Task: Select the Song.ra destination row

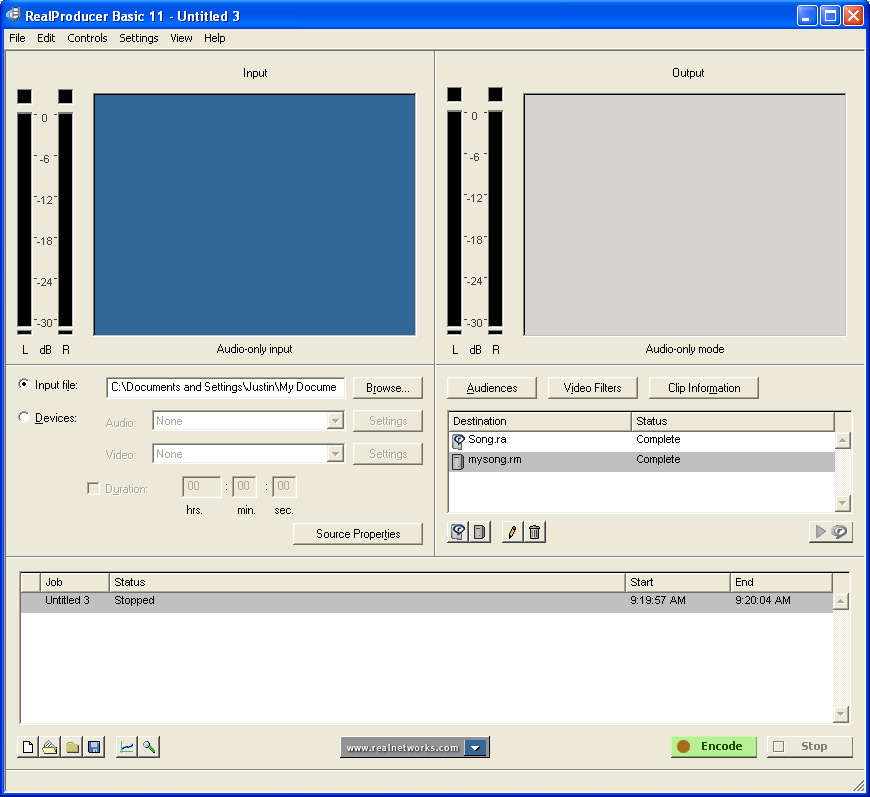Action: 641,441
